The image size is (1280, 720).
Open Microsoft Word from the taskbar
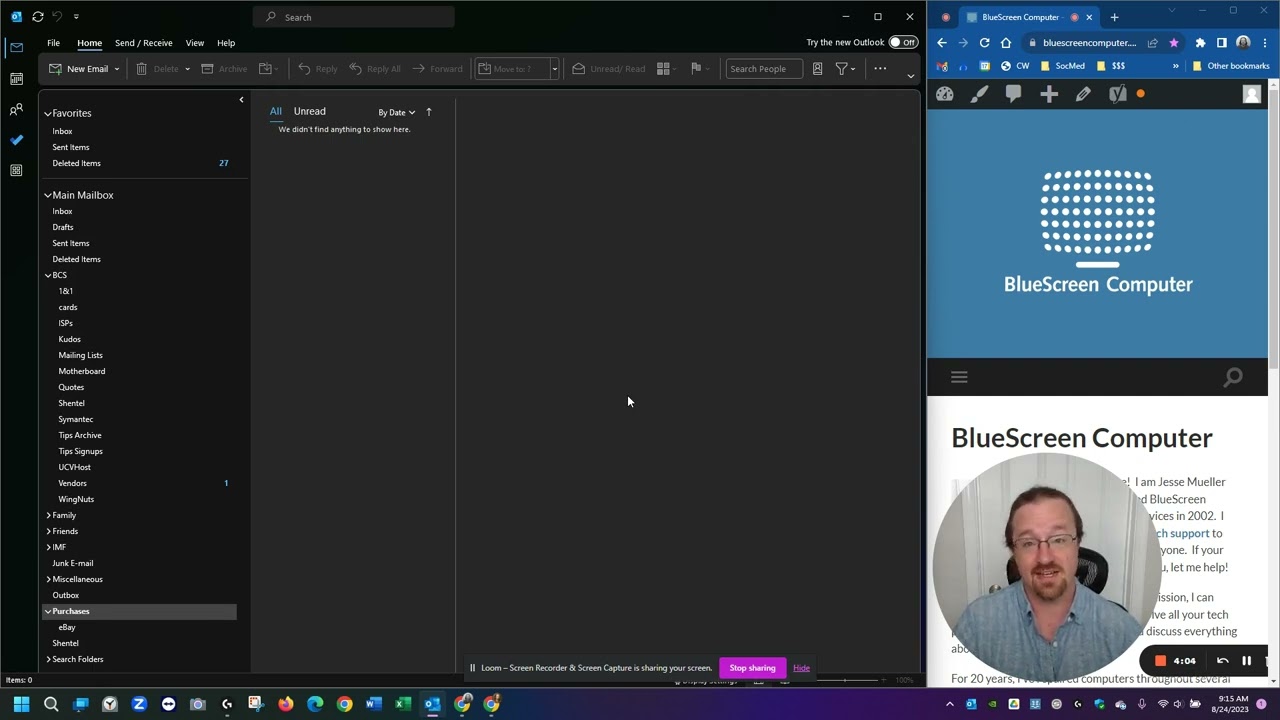373,704
